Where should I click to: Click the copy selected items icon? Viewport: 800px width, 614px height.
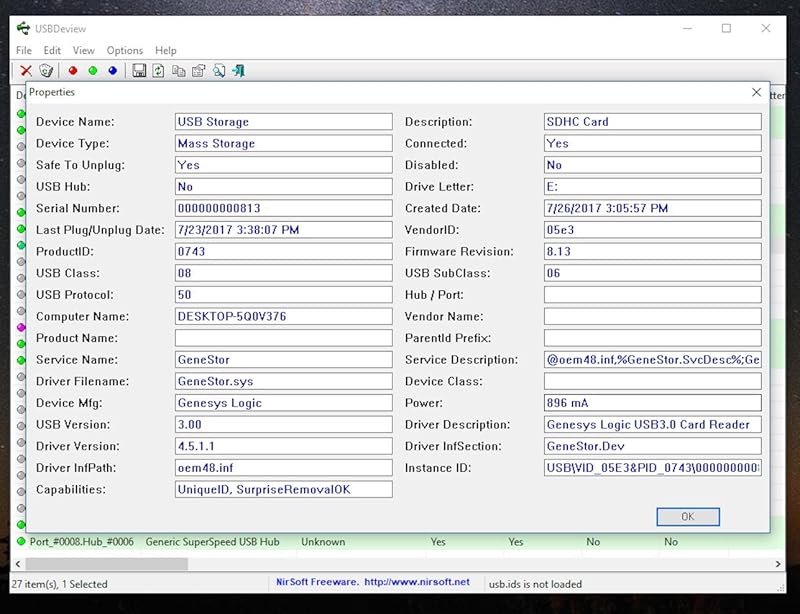tap(179, 70)
